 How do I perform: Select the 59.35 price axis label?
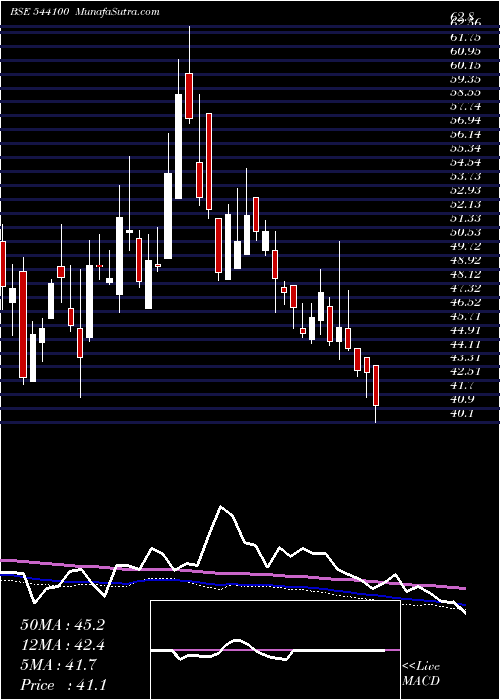point(465,79)
